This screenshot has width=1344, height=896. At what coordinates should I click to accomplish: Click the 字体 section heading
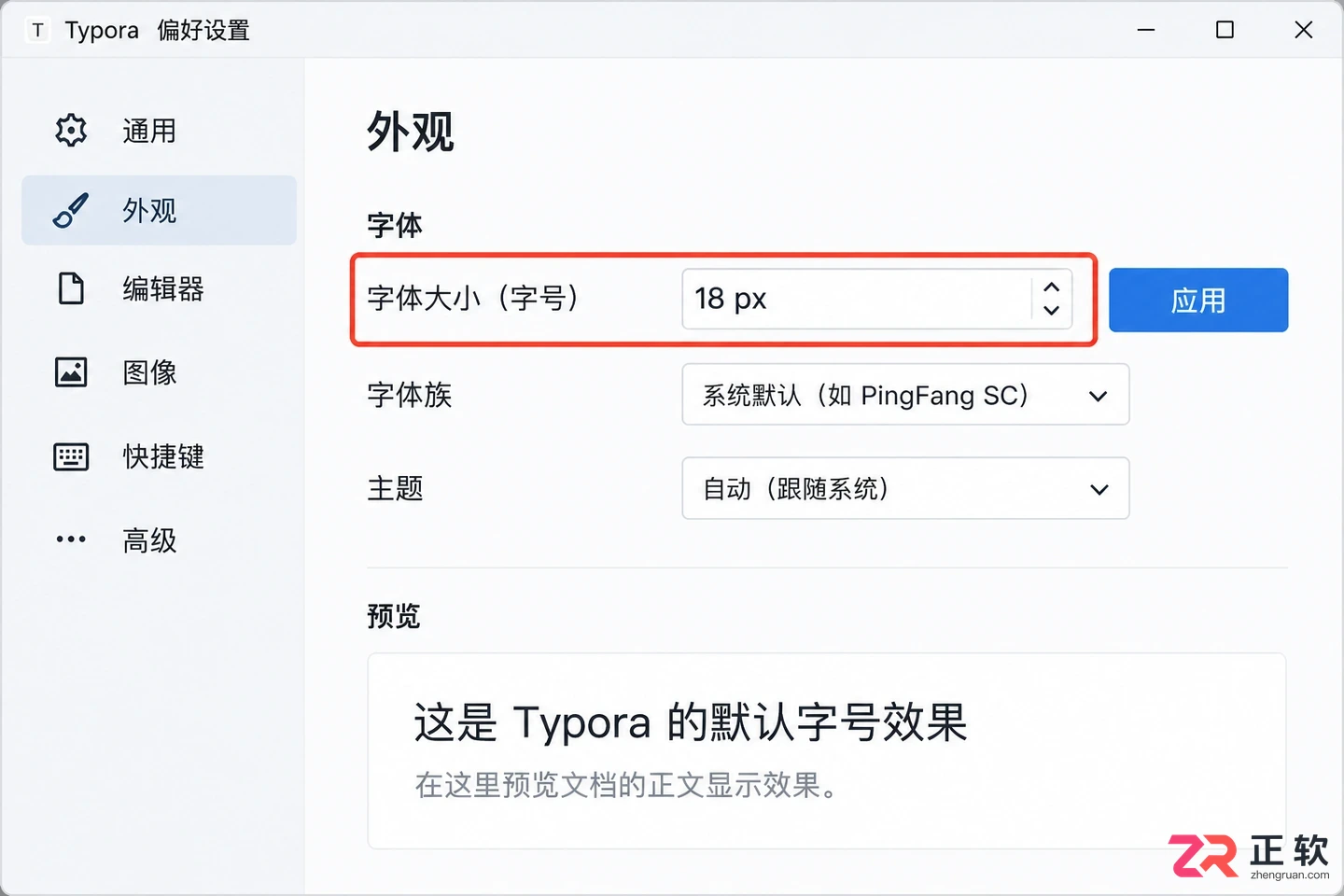pyautogui.click(x=395, y=225)
